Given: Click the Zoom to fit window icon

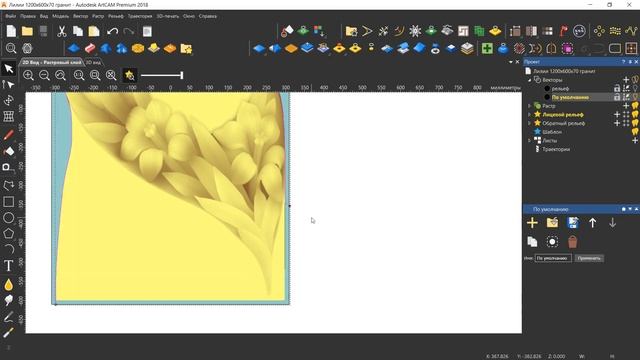Looking at the screenshot, I should 111,75.
